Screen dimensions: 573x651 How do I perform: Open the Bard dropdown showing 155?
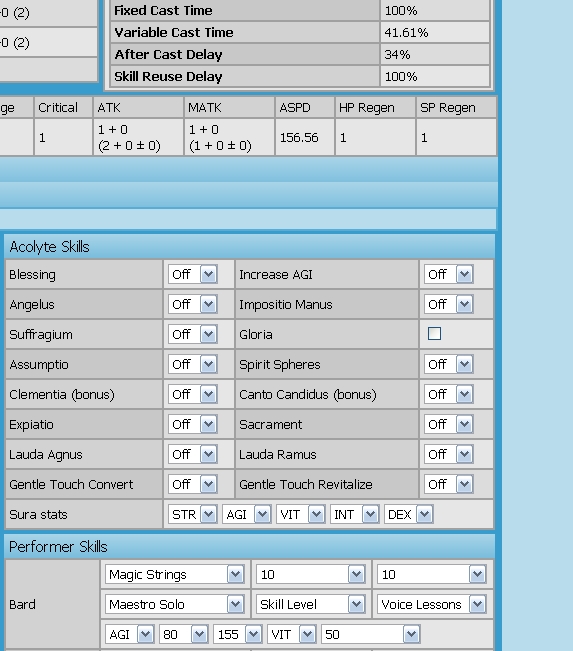(238, 634)
